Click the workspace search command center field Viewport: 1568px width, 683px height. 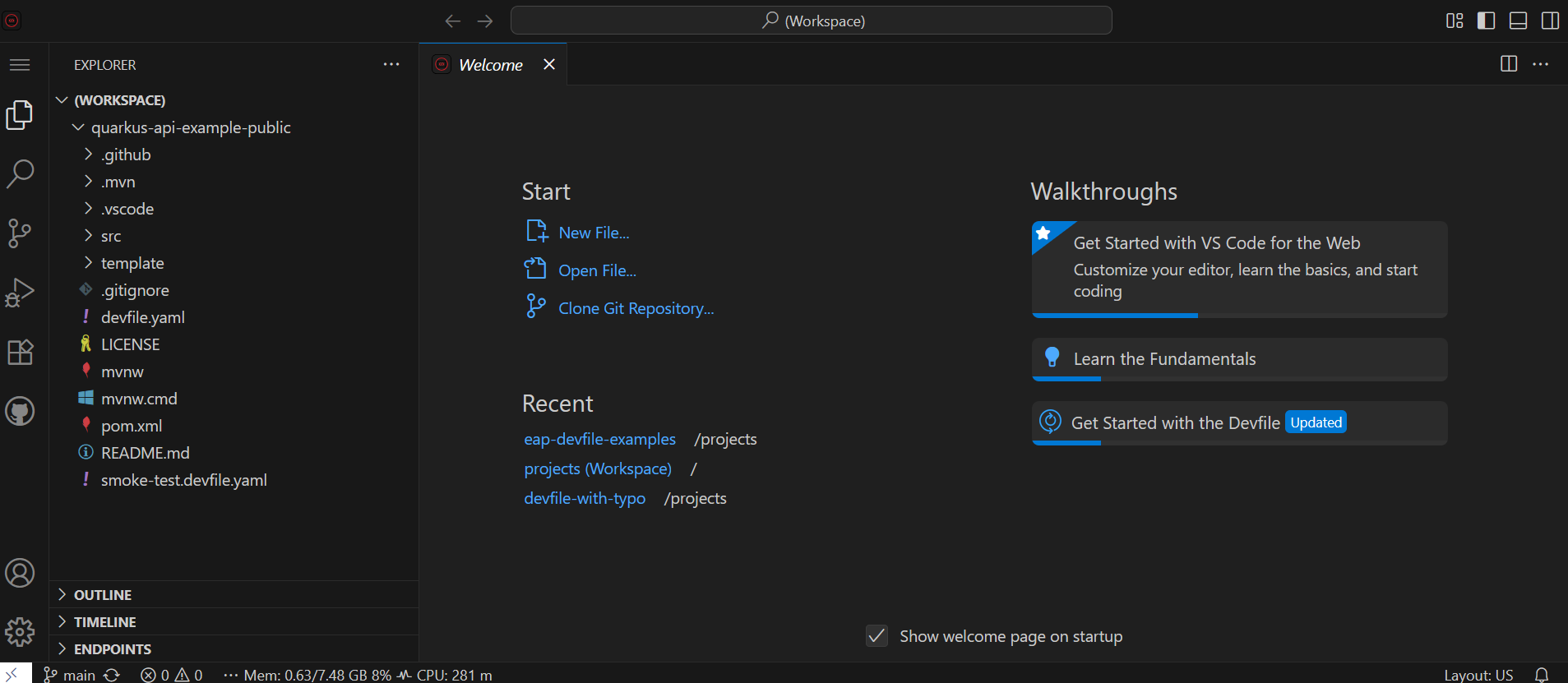(x=811, y=21)
